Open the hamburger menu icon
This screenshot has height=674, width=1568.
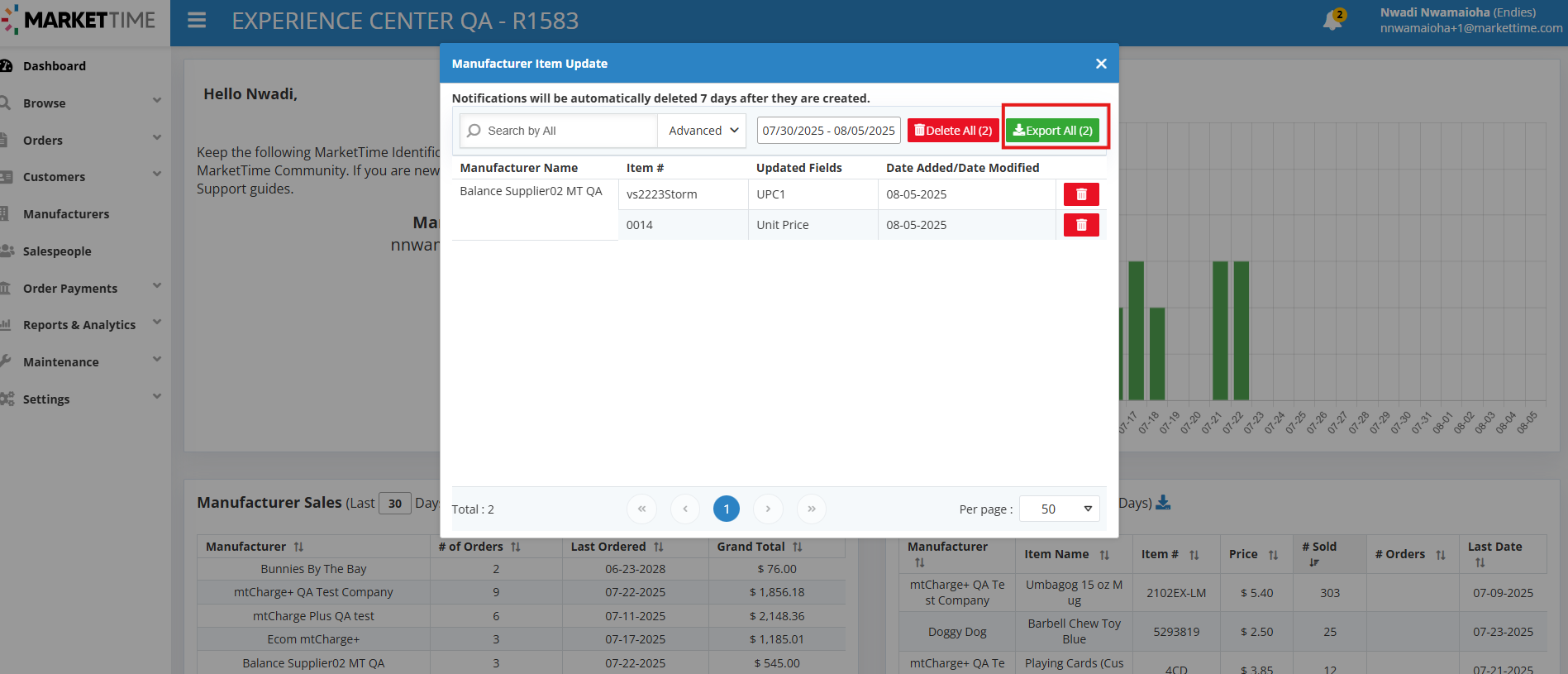pos(197,21)
